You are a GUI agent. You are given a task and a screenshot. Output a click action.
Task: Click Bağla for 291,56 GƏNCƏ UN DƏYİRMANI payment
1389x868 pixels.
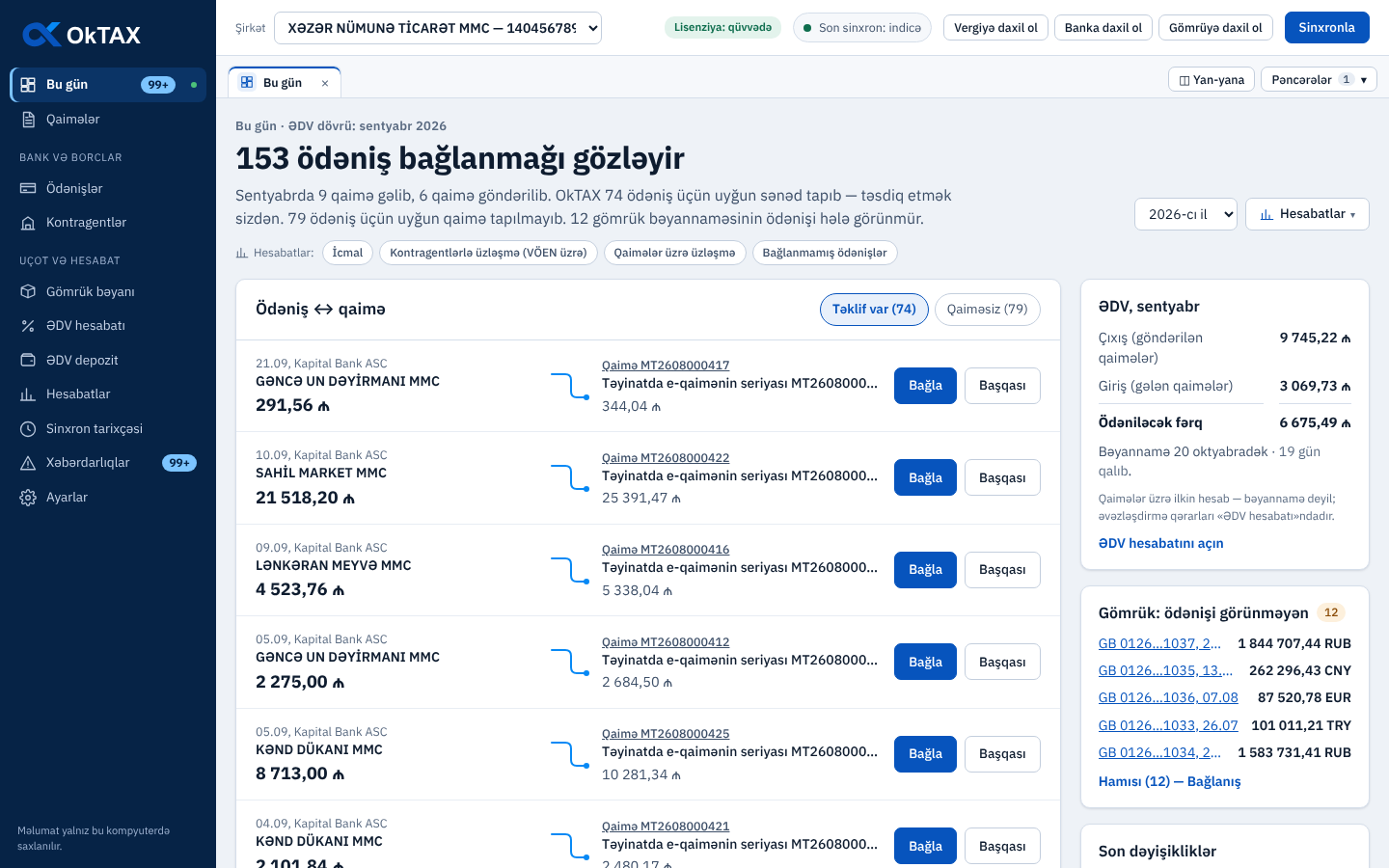click(925, 386)
